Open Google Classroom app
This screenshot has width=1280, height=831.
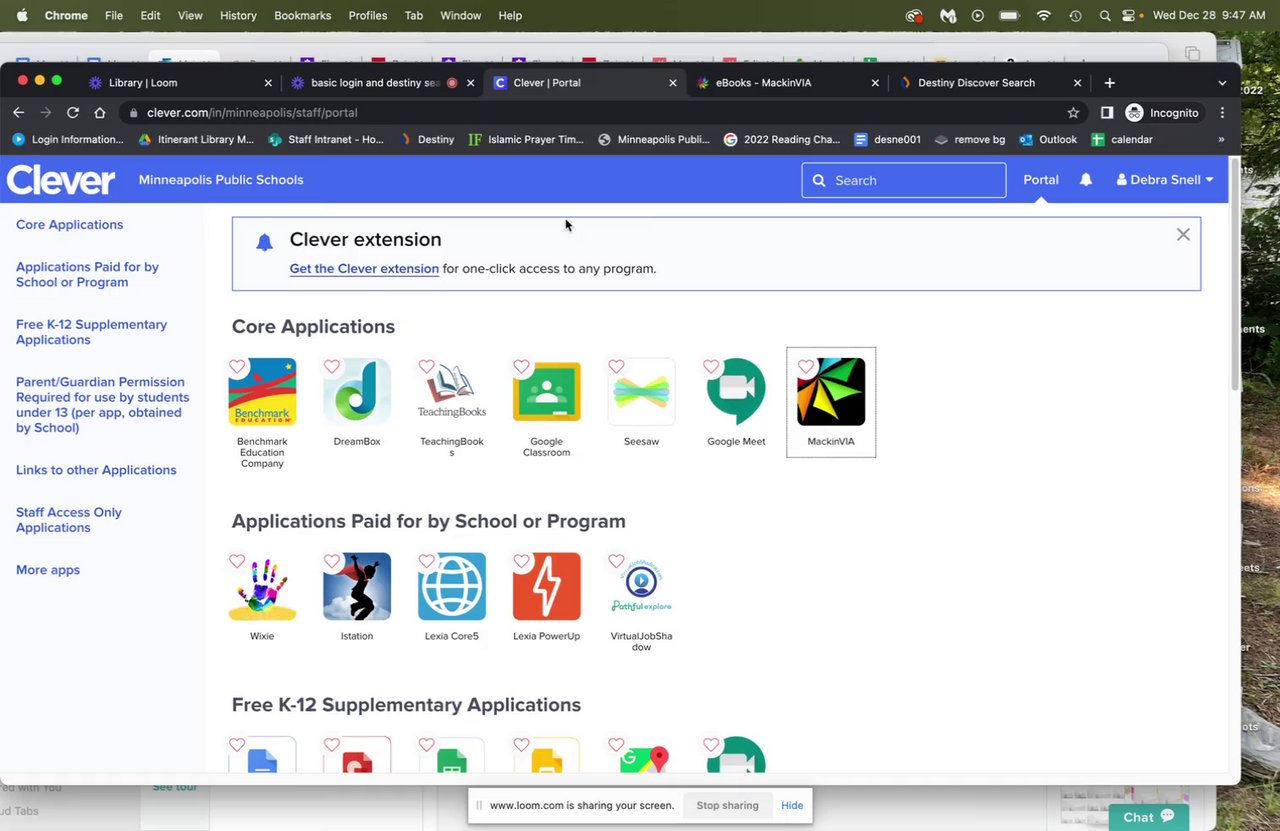[x=546, y=392]
